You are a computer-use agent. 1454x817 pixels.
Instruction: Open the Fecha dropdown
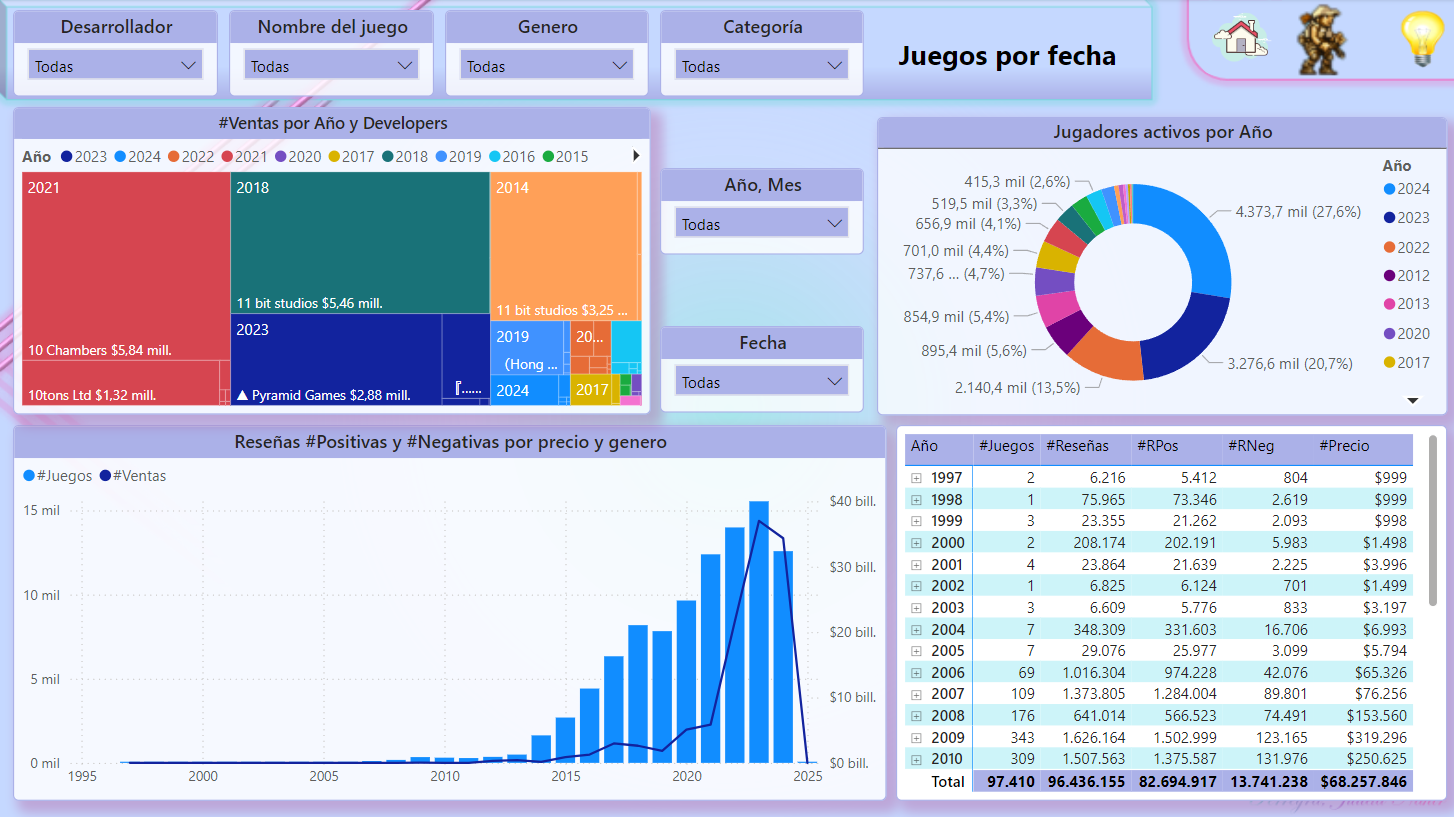762,382
